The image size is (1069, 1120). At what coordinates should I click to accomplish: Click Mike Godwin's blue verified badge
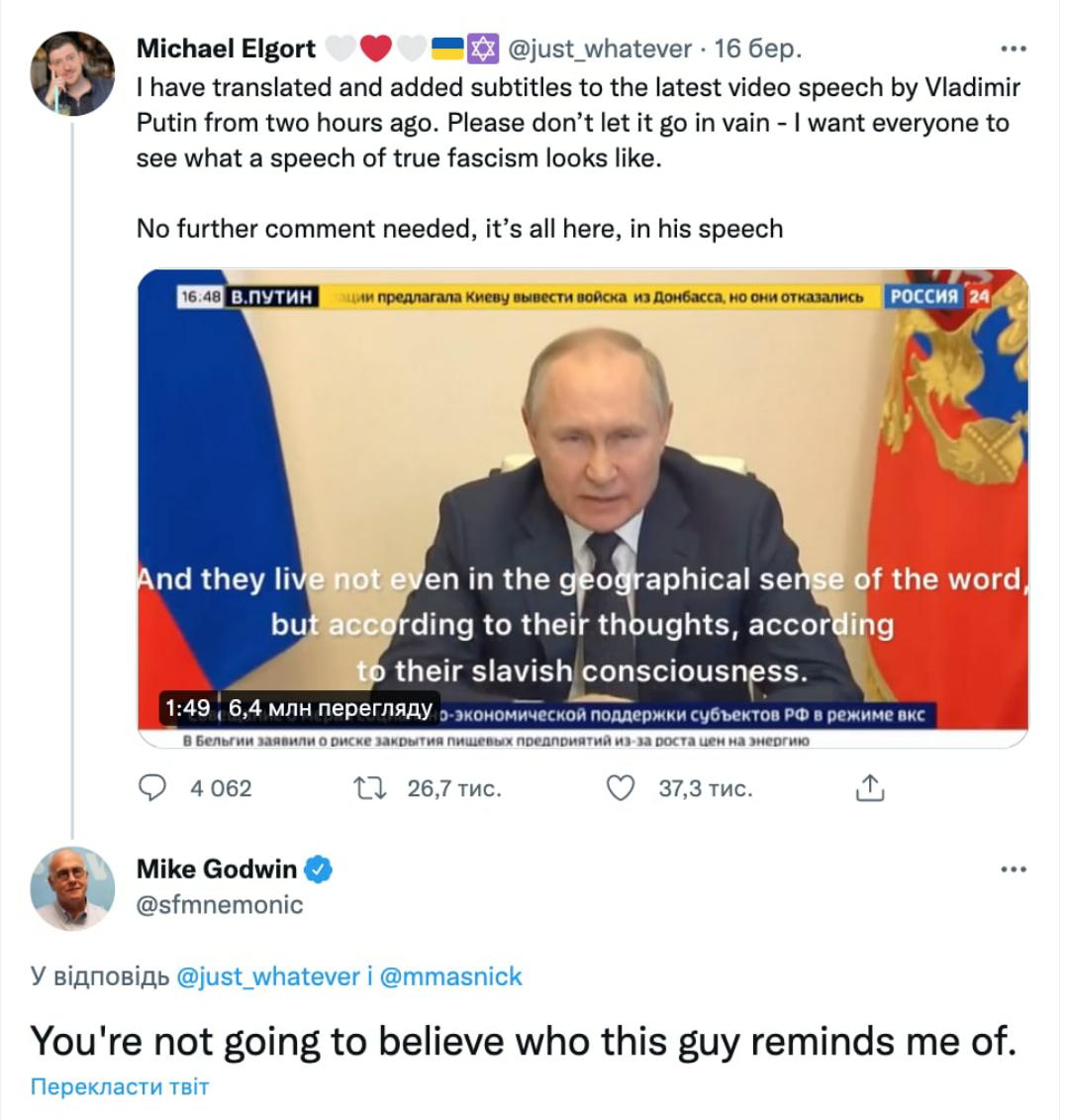[x=318, y=869]
